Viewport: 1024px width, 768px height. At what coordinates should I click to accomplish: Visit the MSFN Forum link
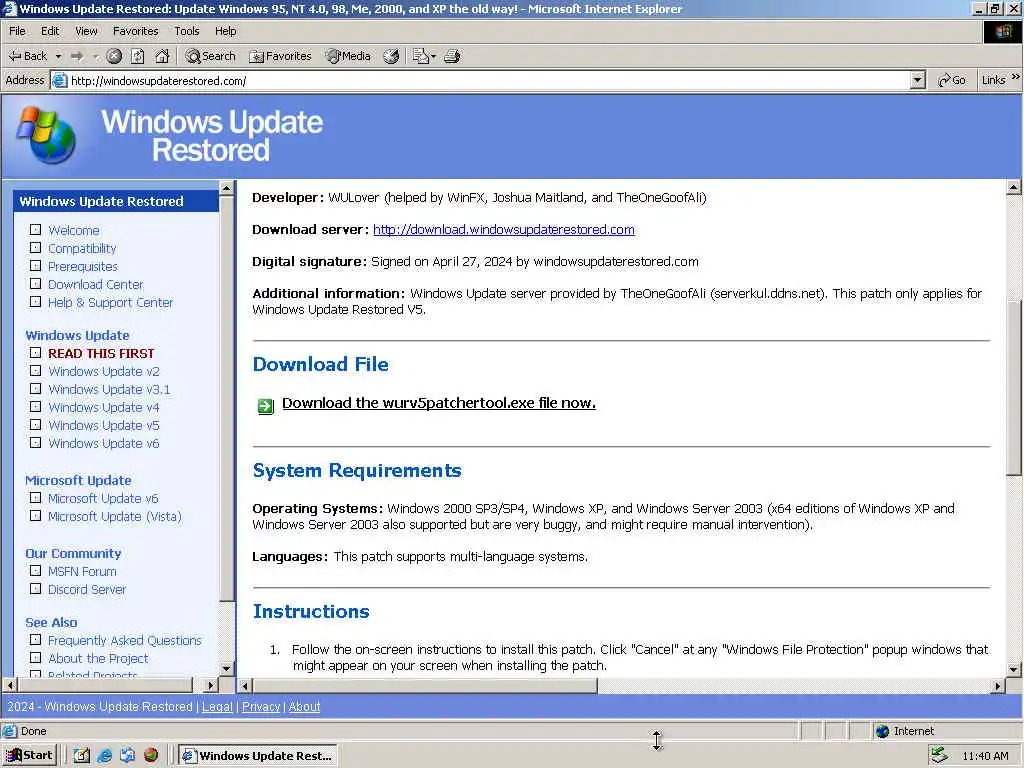pos(82,571)
